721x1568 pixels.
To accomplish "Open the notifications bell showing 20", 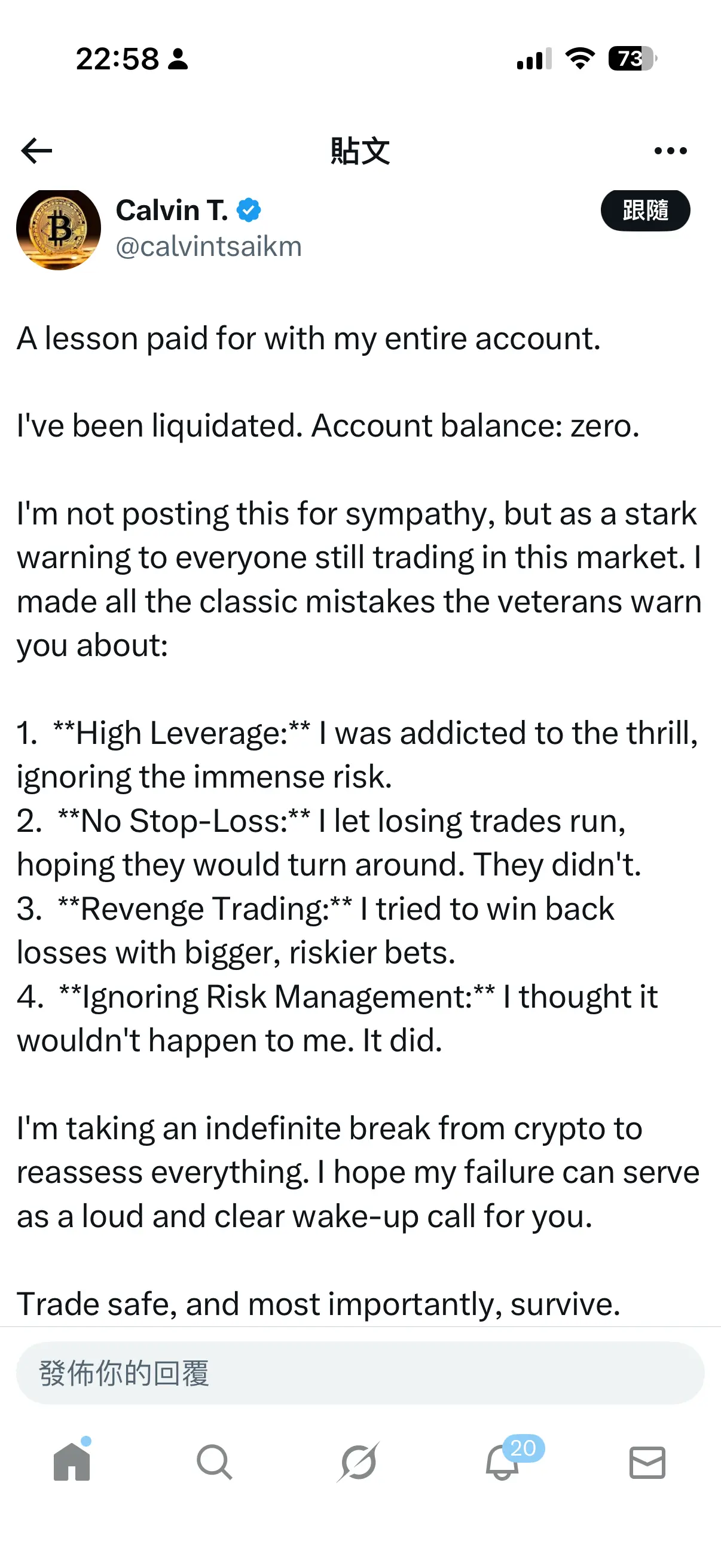I will pos(503,1462).
